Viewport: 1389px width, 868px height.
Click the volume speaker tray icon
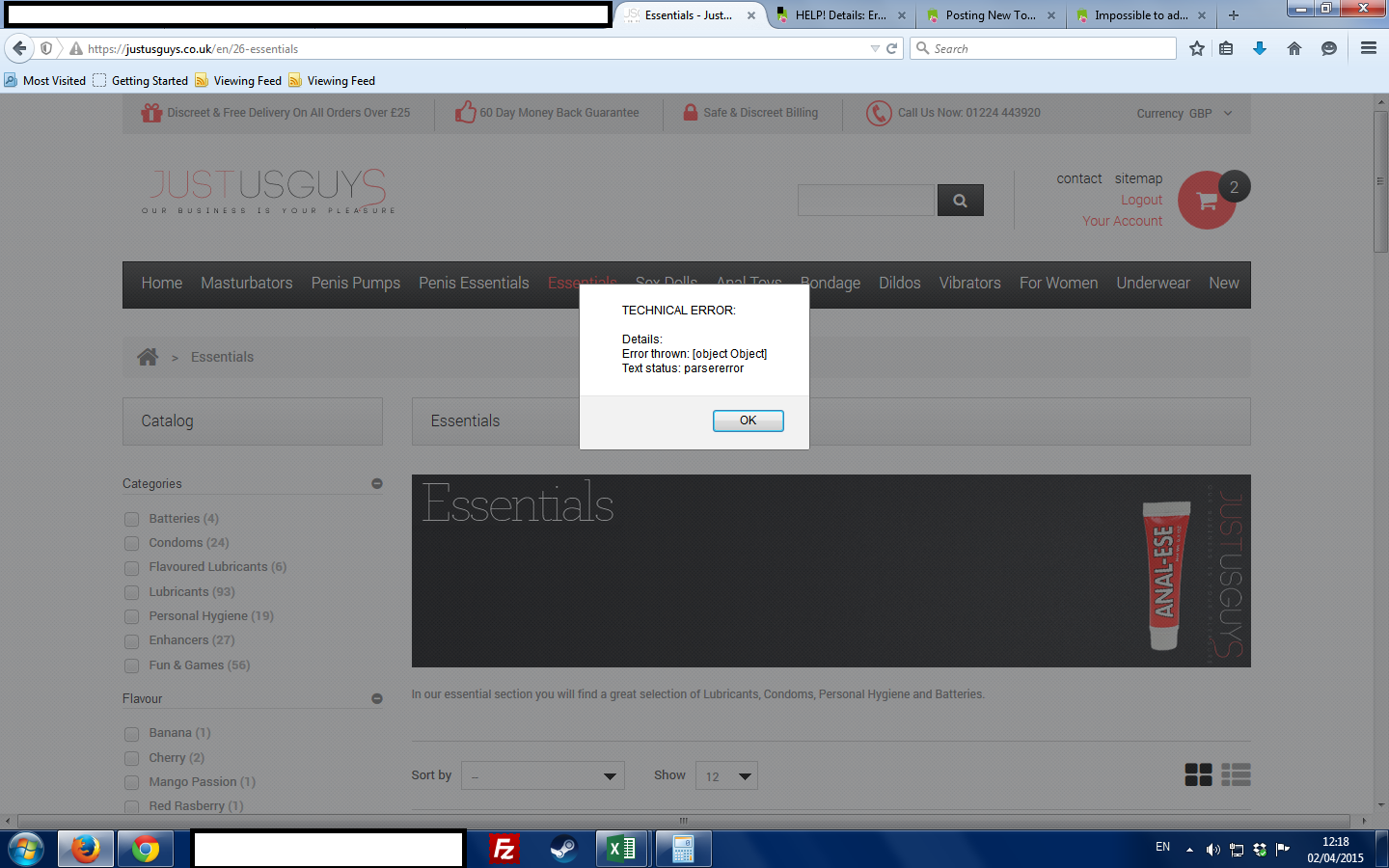[x=1212, y=850]
